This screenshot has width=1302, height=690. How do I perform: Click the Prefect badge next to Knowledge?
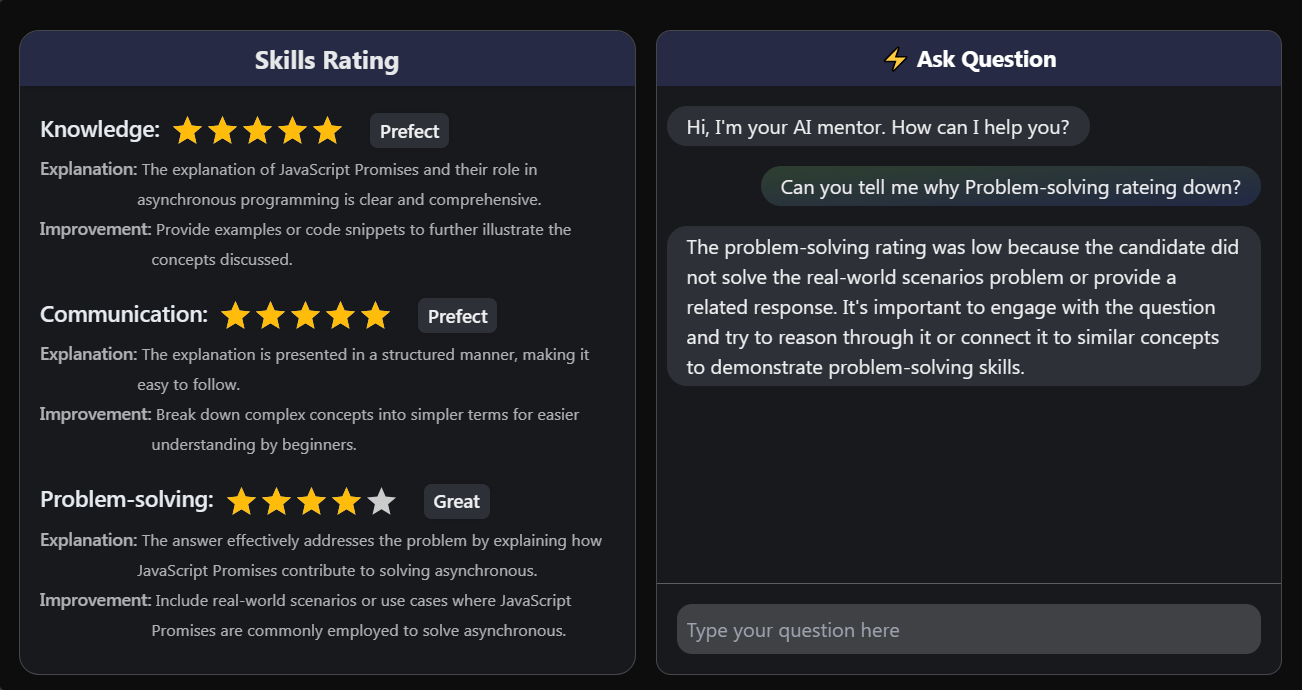click(409, 131)
